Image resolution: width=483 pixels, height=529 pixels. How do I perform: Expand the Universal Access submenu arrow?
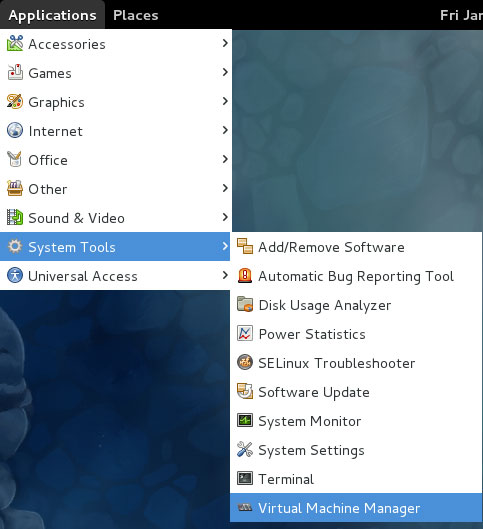pos(225,275)
